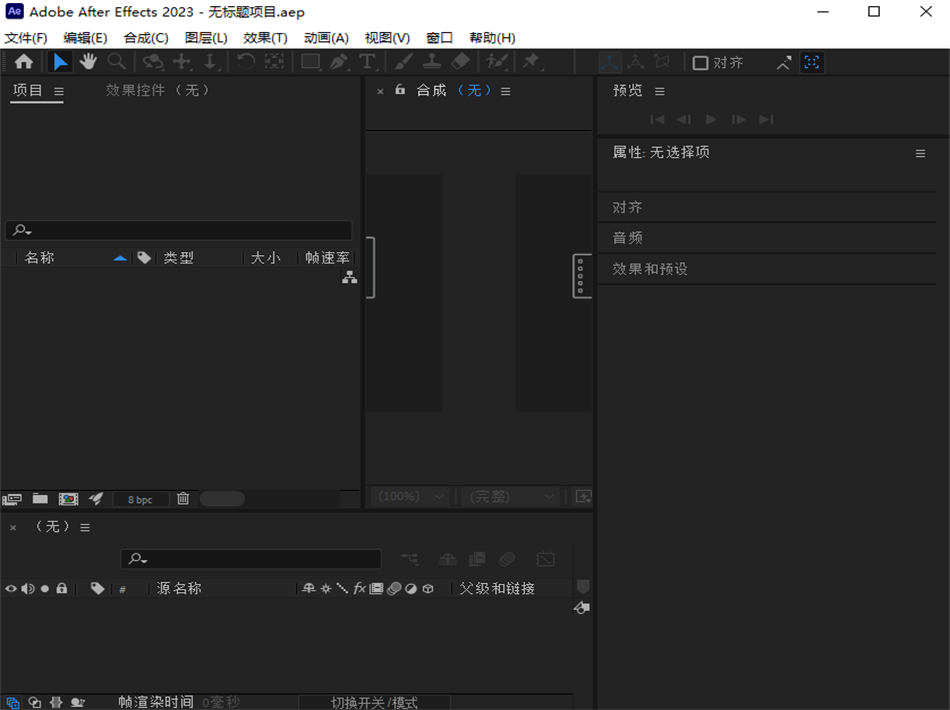This screenshot has height=710, width=950.
Task: Toggle the snap edges extend icon
Action: pos(784,62)
